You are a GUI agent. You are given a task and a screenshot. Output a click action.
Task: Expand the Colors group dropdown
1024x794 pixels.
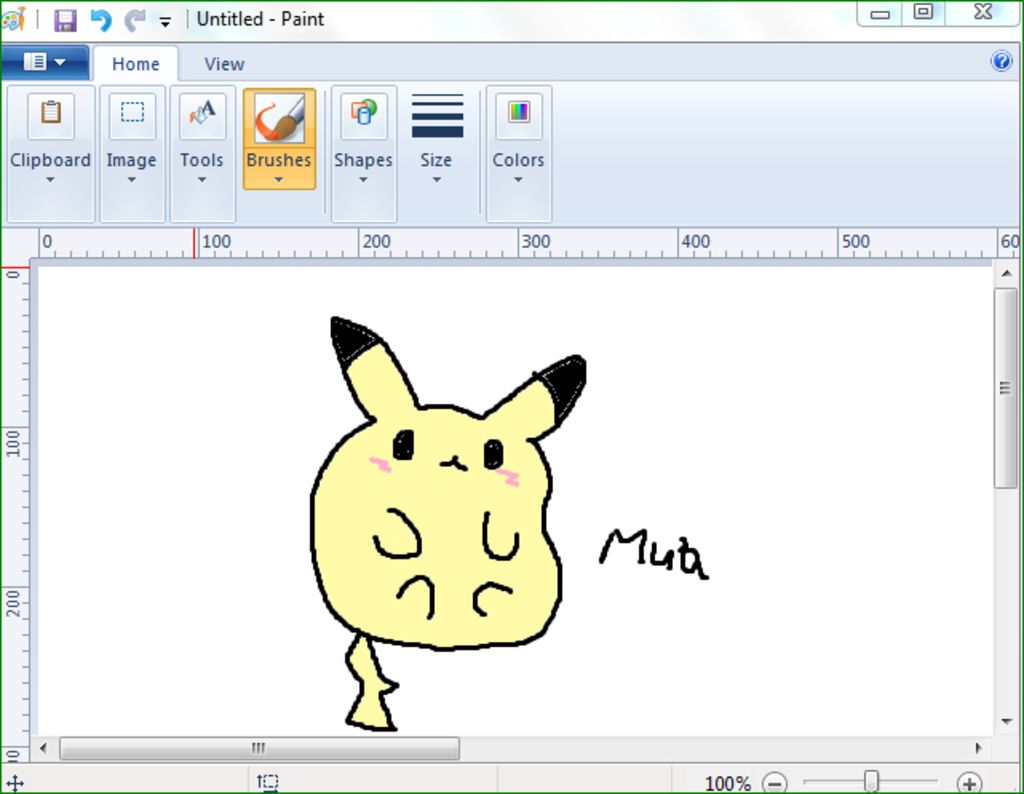[x=518, y=180]
